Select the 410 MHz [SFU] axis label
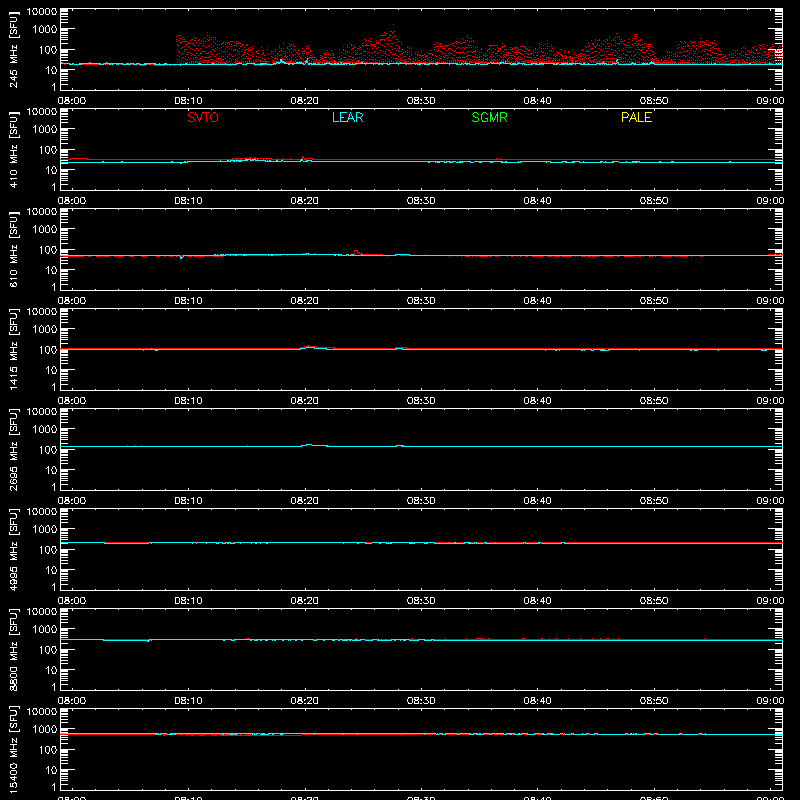The height and width of the screenshot is (800, 800). tap(13, 149)
